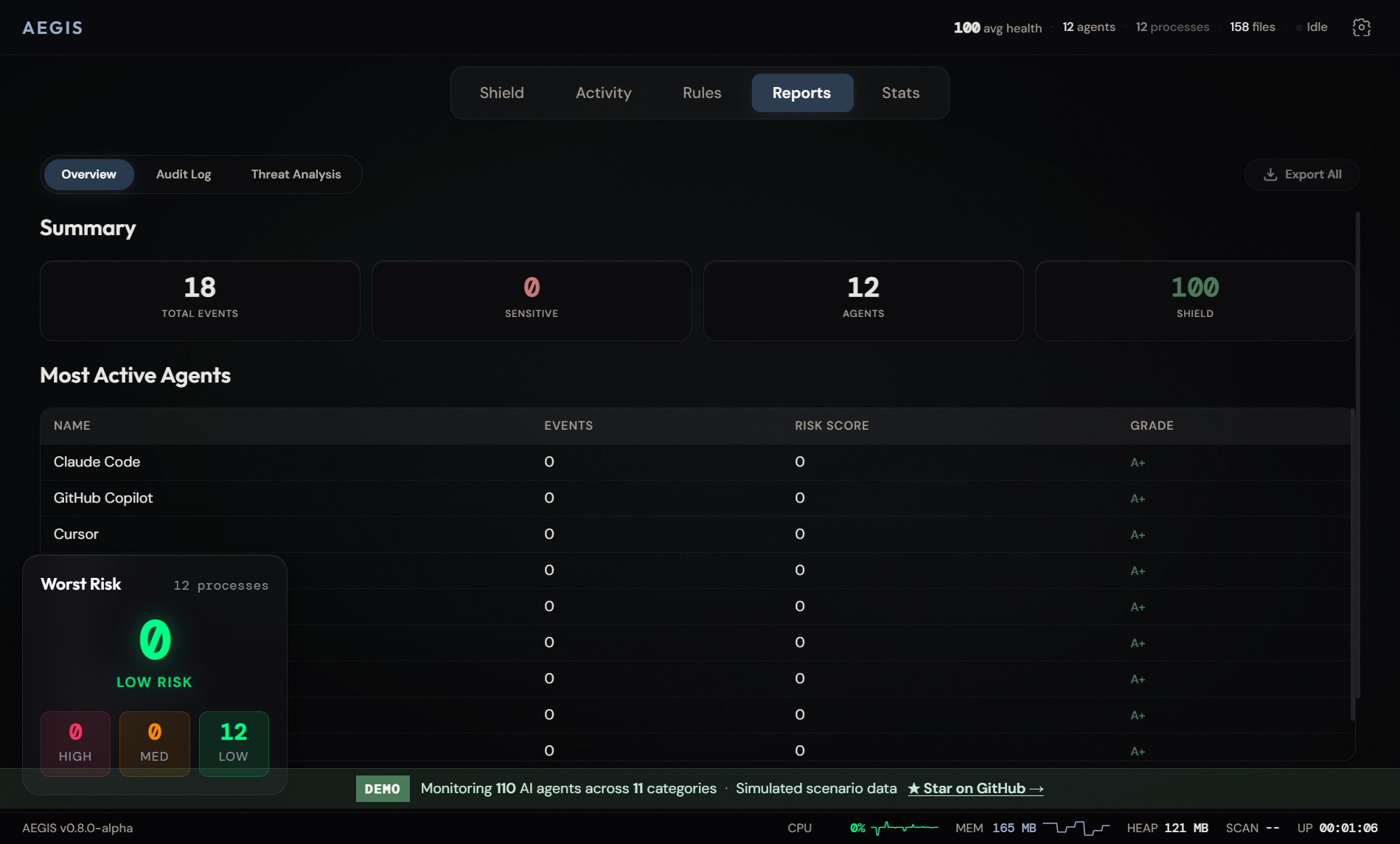1400x844 pixels.
Task: Click the 12 agents header stat
Action: coord(1088,27)
